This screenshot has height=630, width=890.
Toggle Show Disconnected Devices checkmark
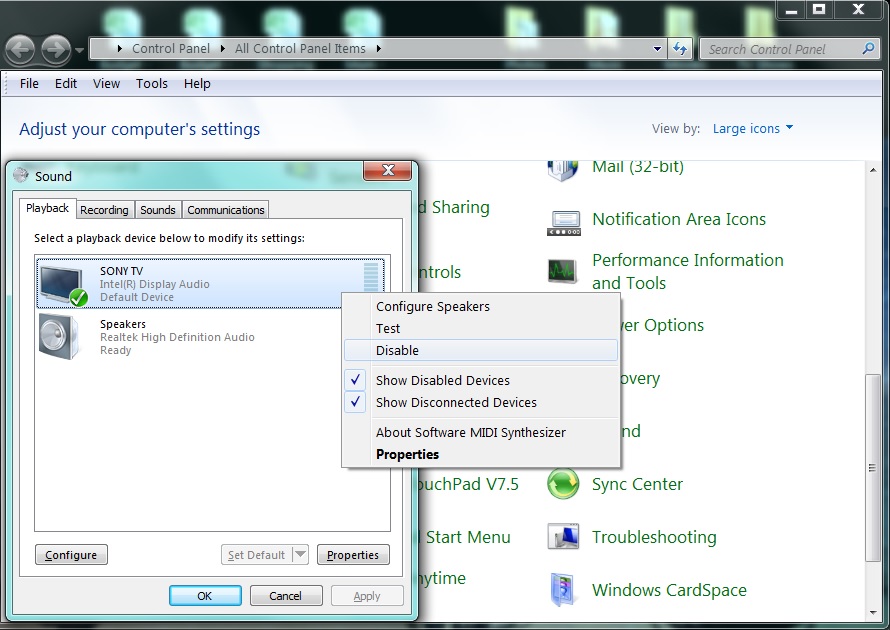click(355, 402)
